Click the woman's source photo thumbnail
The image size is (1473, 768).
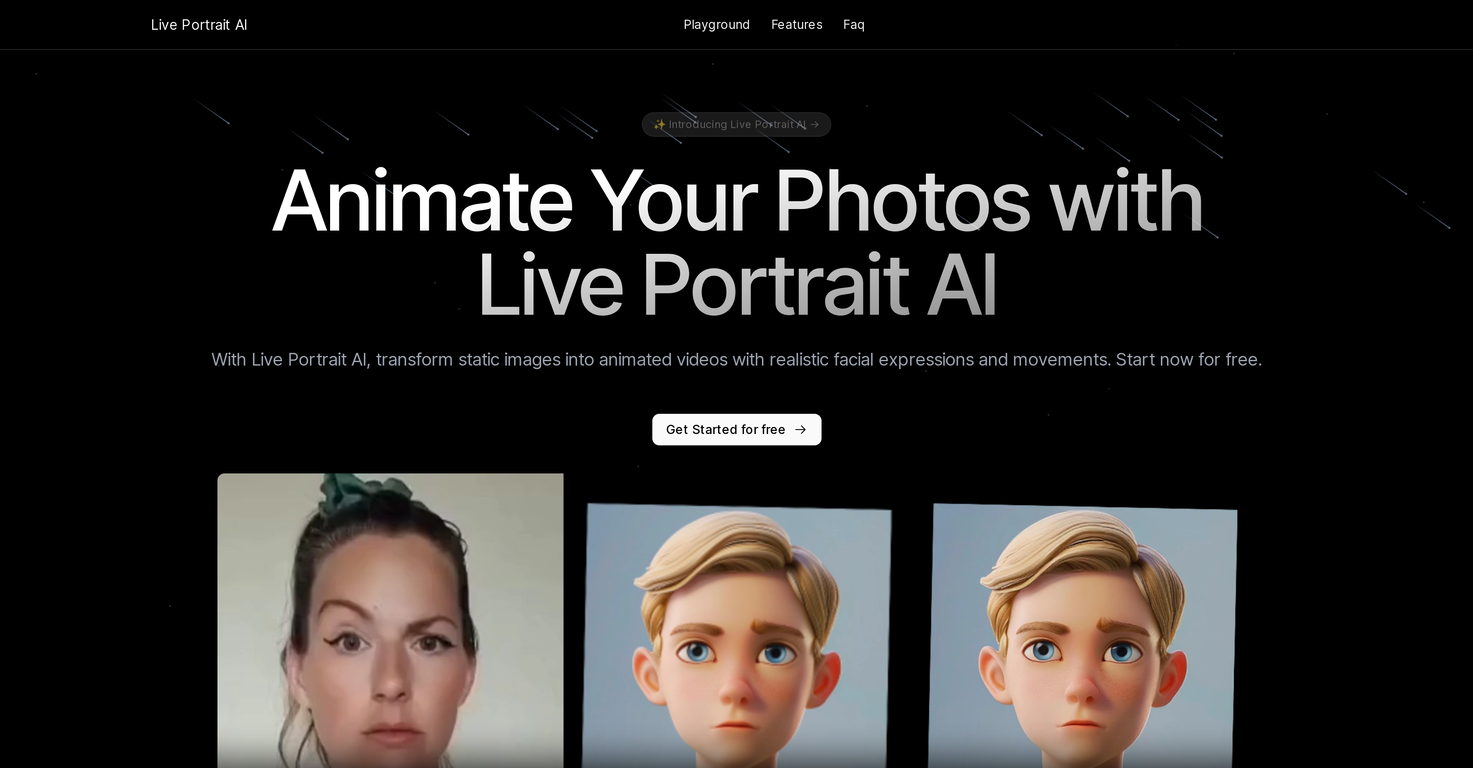(390, 620)
